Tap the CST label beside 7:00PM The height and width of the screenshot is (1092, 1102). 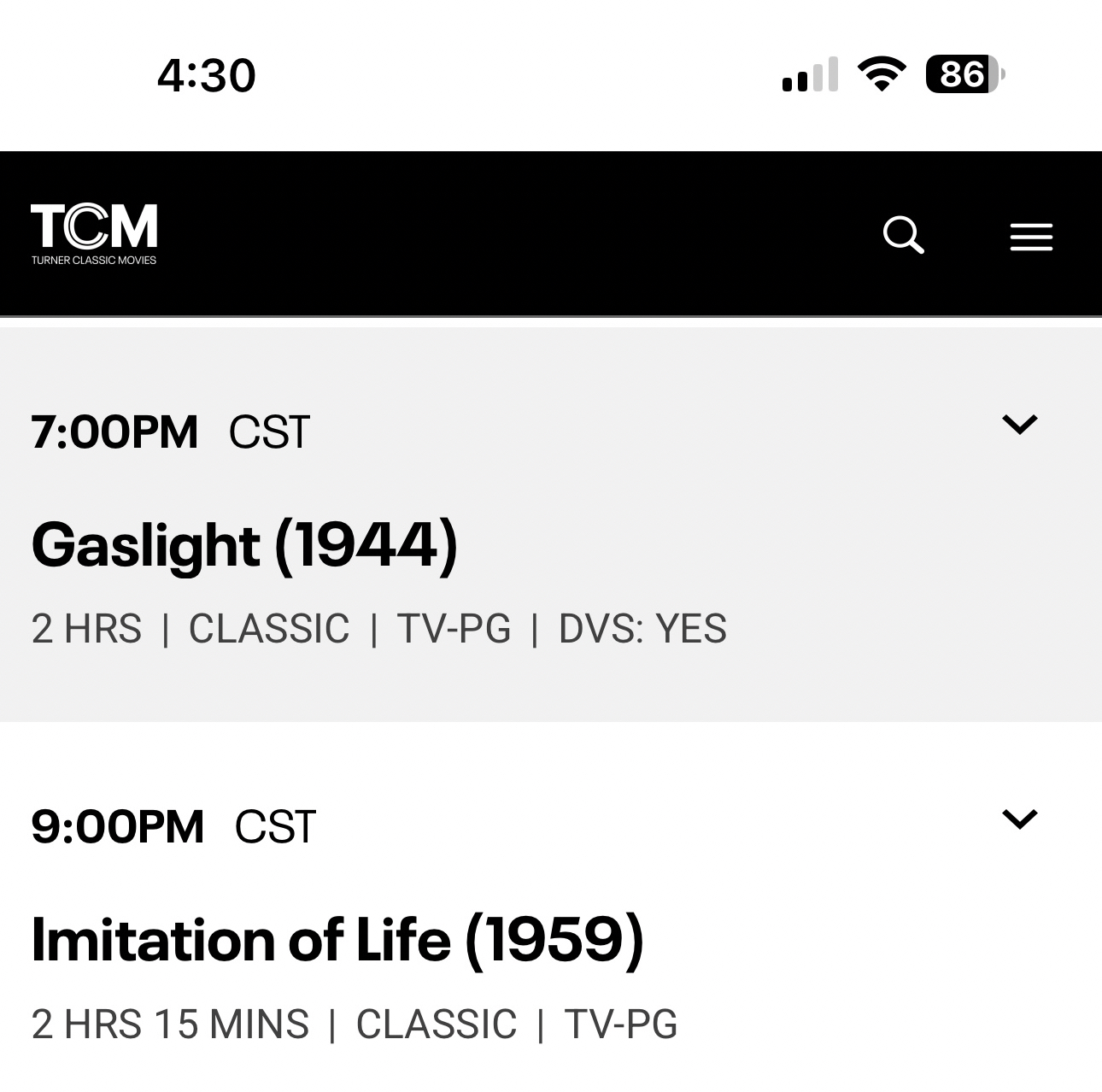[269, 432]
